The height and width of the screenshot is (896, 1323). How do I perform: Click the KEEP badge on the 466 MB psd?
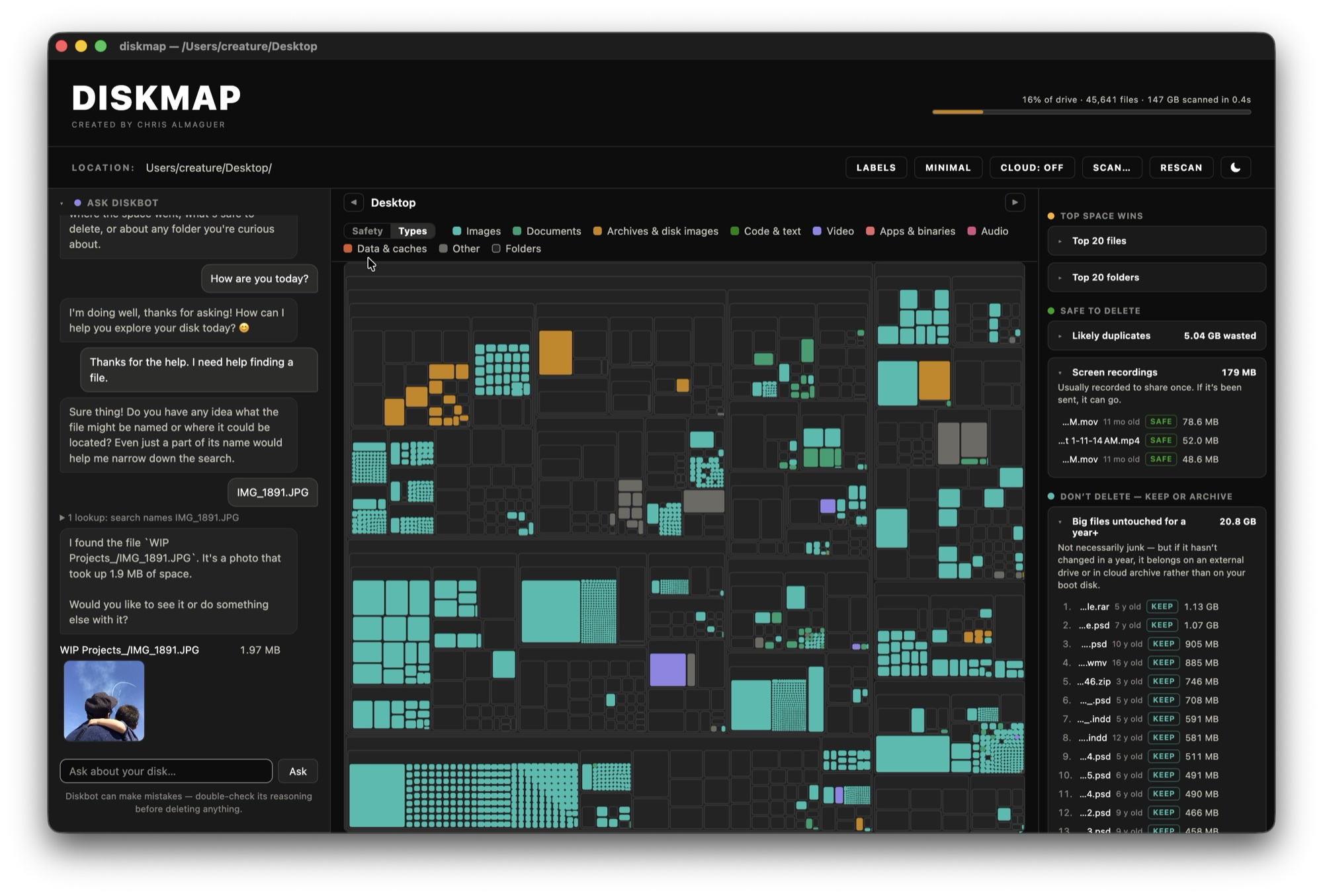click(x=1164, y=813)
